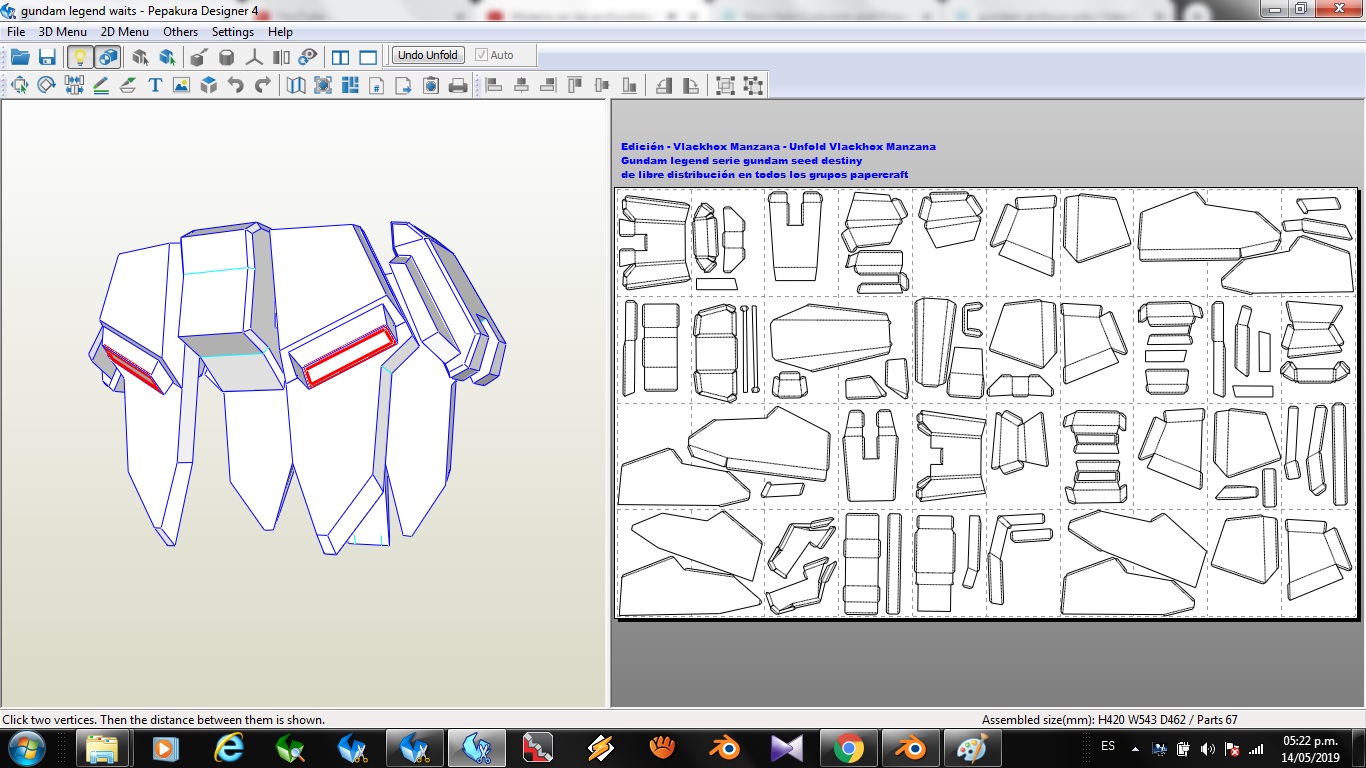Select the move parts tool icon

[x=19, y=85]
